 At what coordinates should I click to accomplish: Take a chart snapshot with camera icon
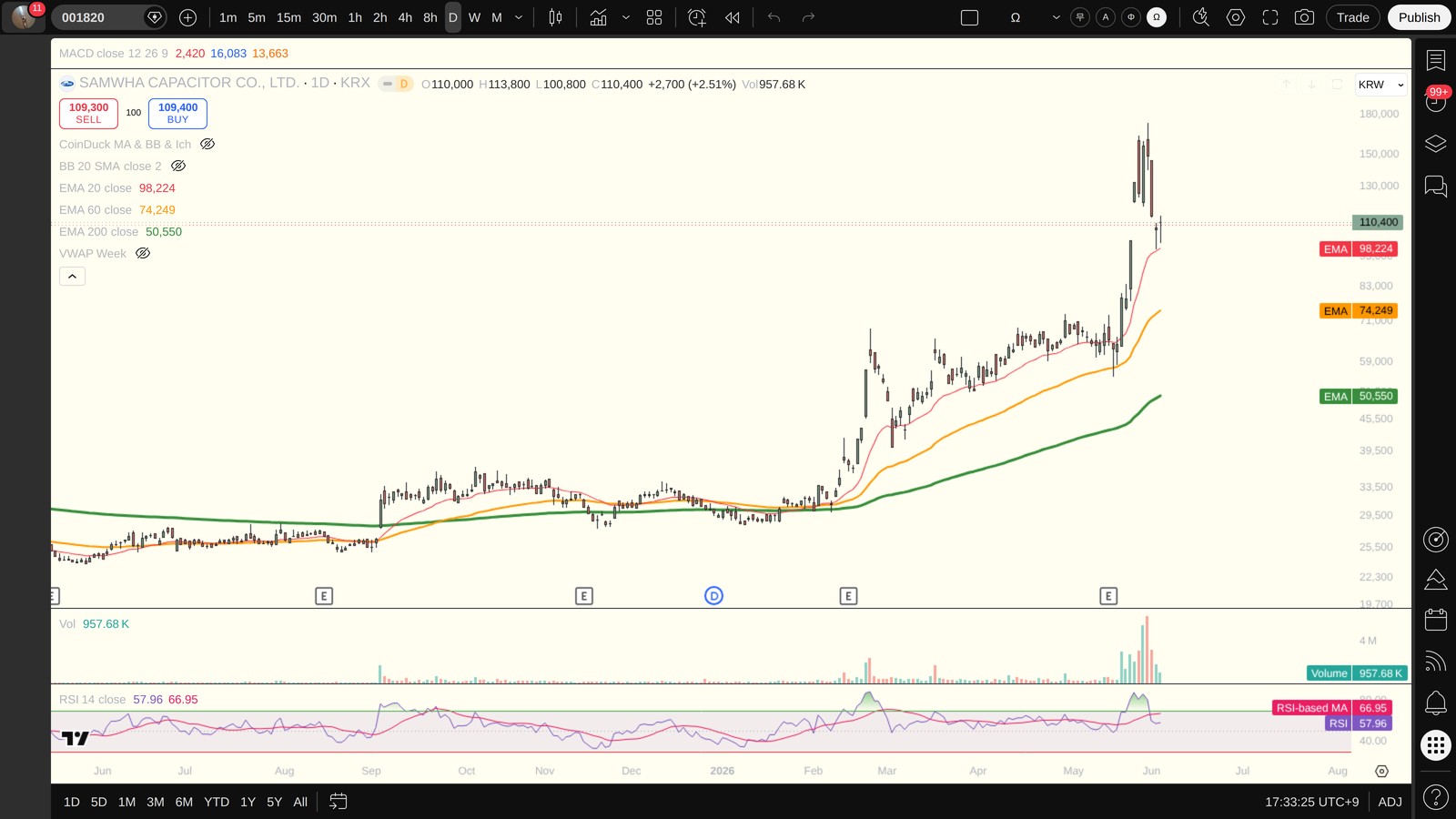[x=1304, y=17]
